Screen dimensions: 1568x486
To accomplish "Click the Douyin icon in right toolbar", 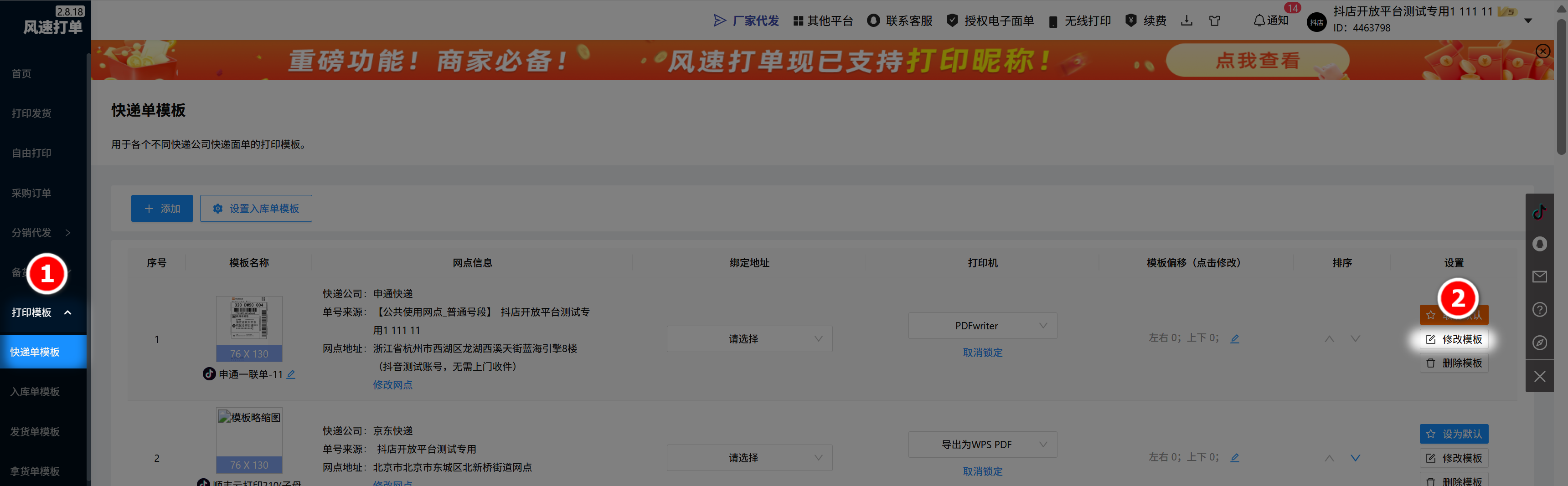I will (x=1539, y=212).
